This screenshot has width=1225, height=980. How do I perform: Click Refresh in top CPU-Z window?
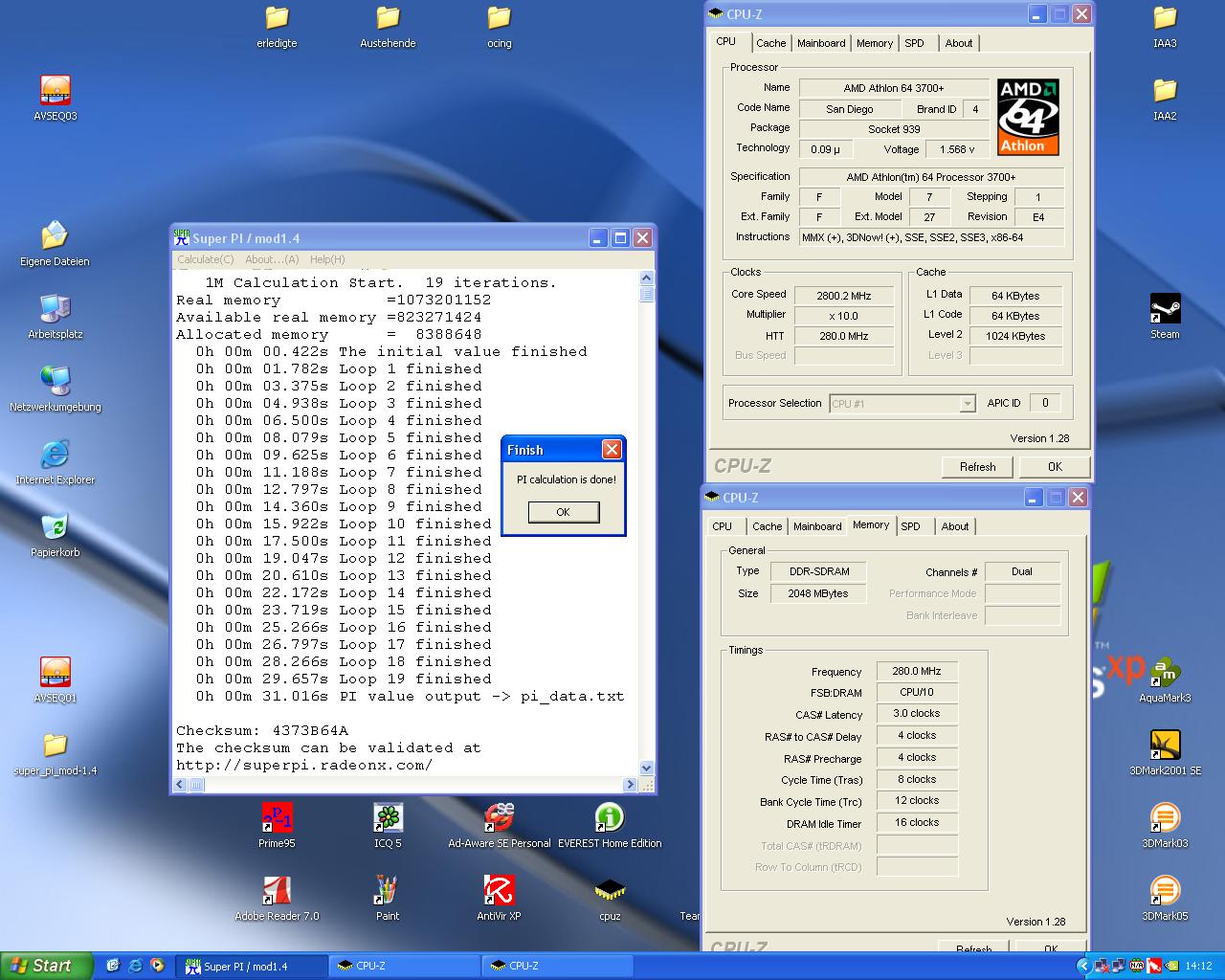coord(977,467)
